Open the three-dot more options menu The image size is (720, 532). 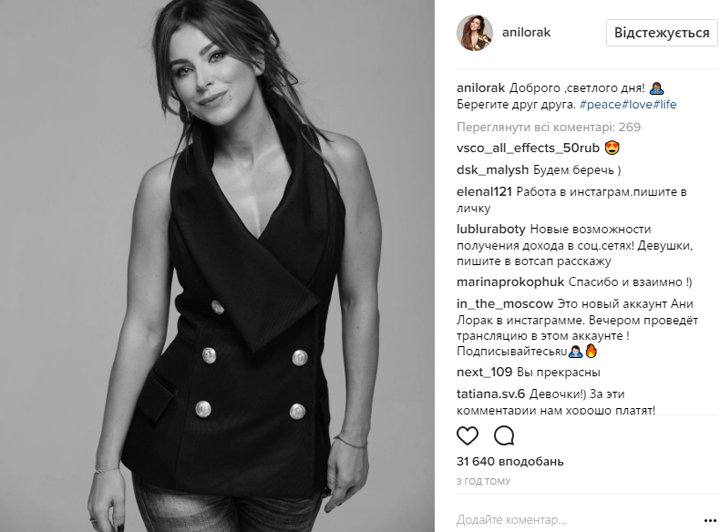tap(710, 521)
